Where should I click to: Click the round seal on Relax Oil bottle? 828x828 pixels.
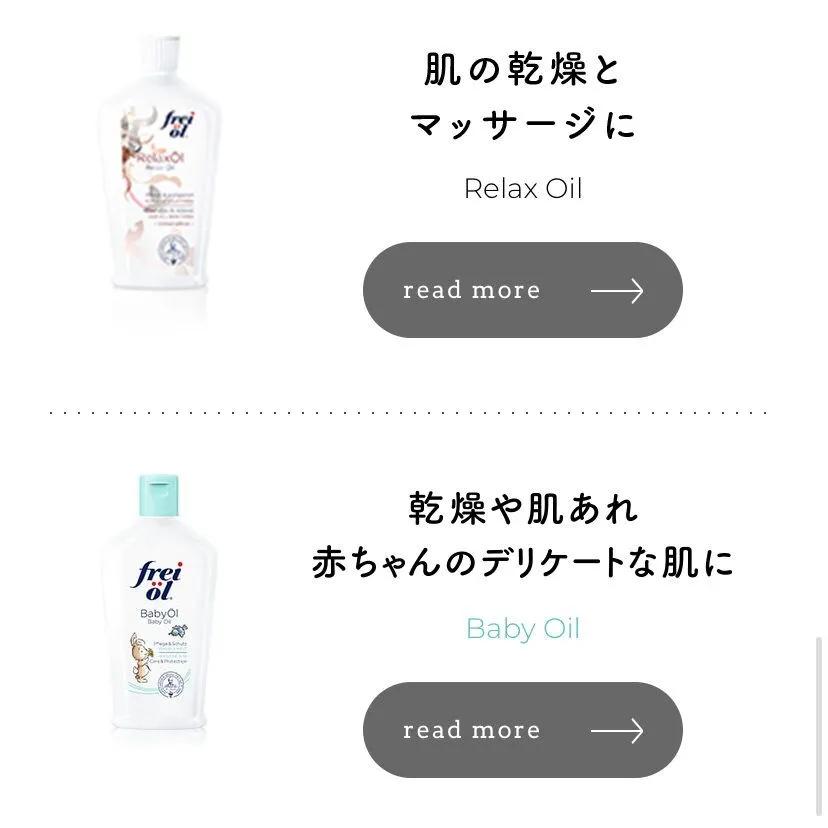click(x=174, y=250)
